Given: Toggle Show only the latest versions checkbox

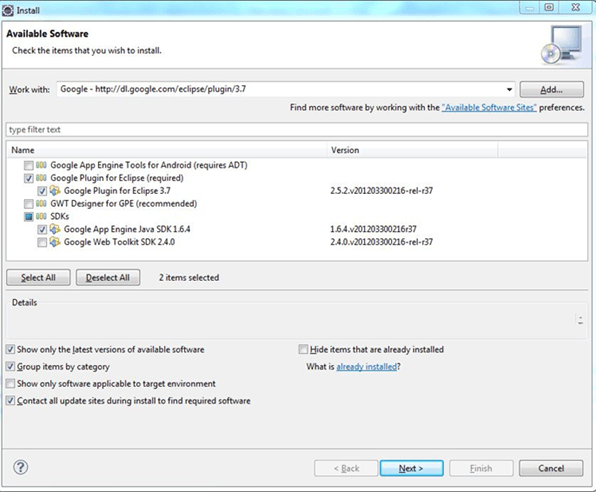Looking at the screenshot, I should pos(11,349).
